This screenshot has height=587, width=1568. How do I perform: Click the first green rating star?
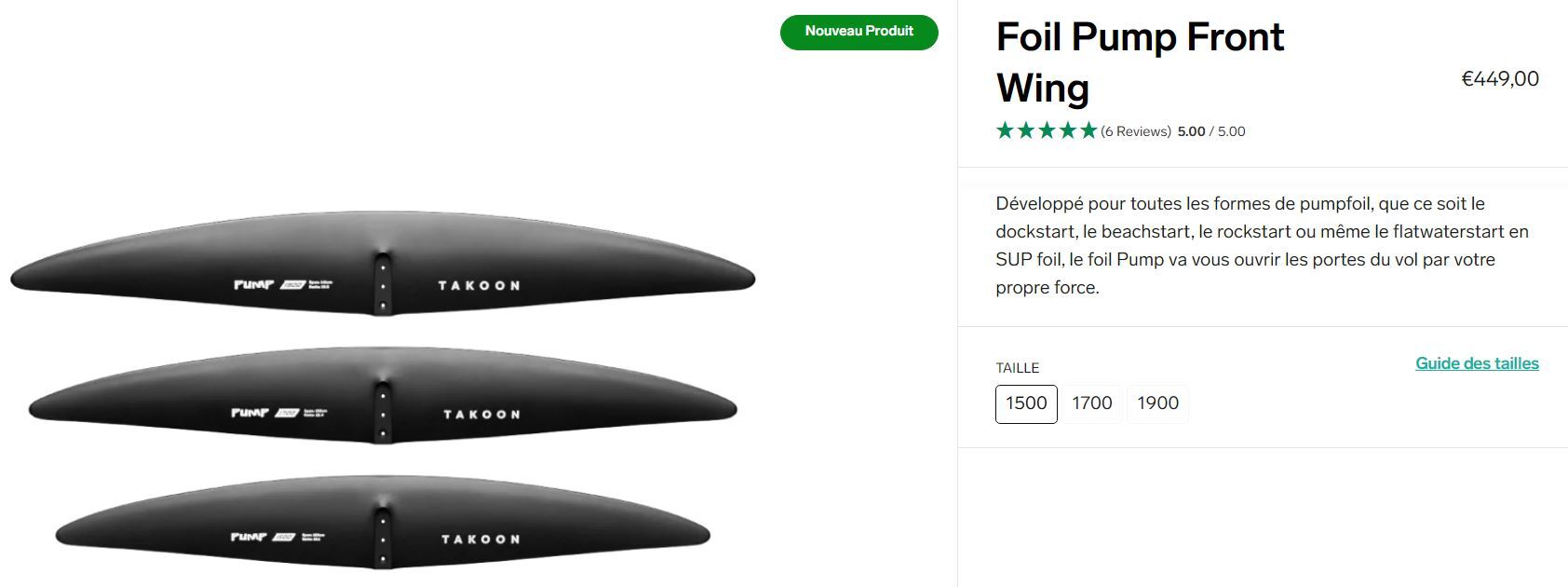tap(1005, 131)
